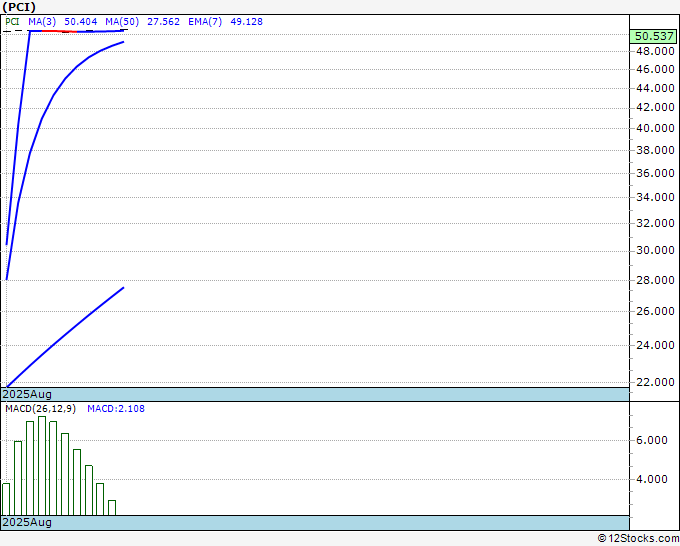
Task: Click the shortest last MACD histogram bar
Action: (x=112, y=508)
